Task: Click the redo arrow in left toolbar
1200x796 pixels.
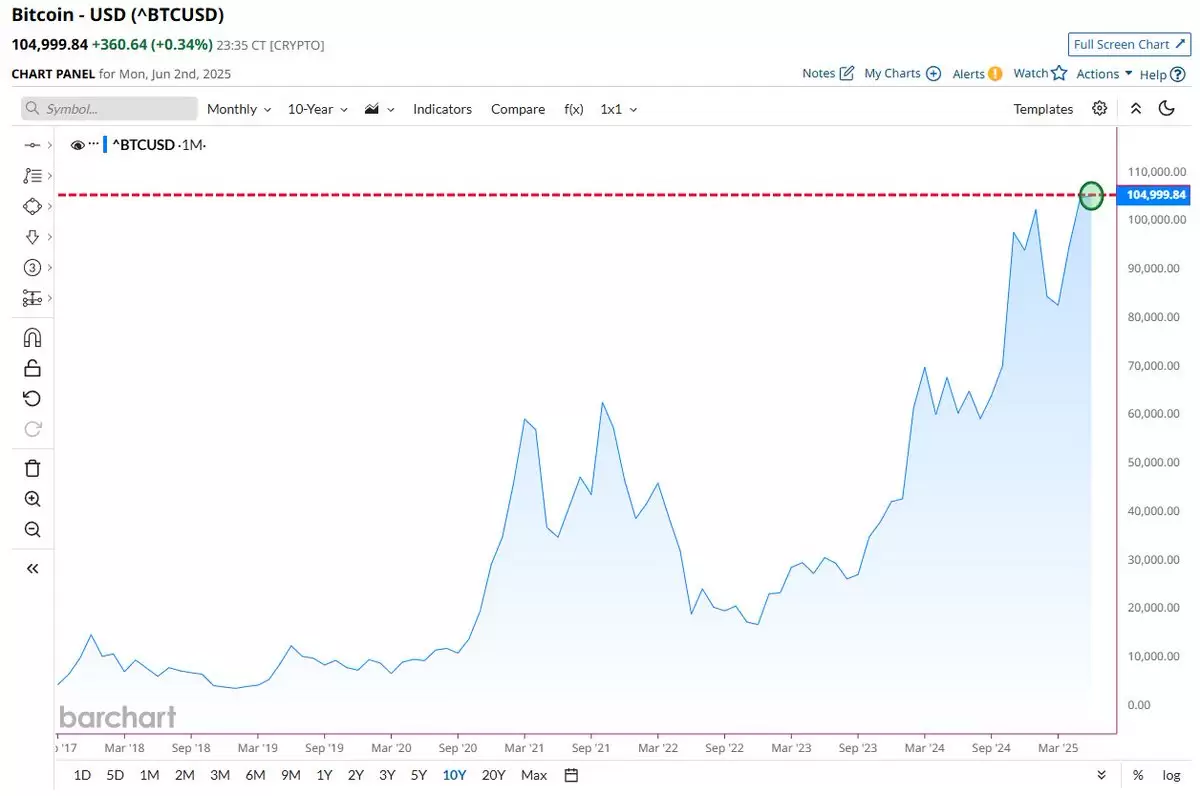Action: coord(32,429)
